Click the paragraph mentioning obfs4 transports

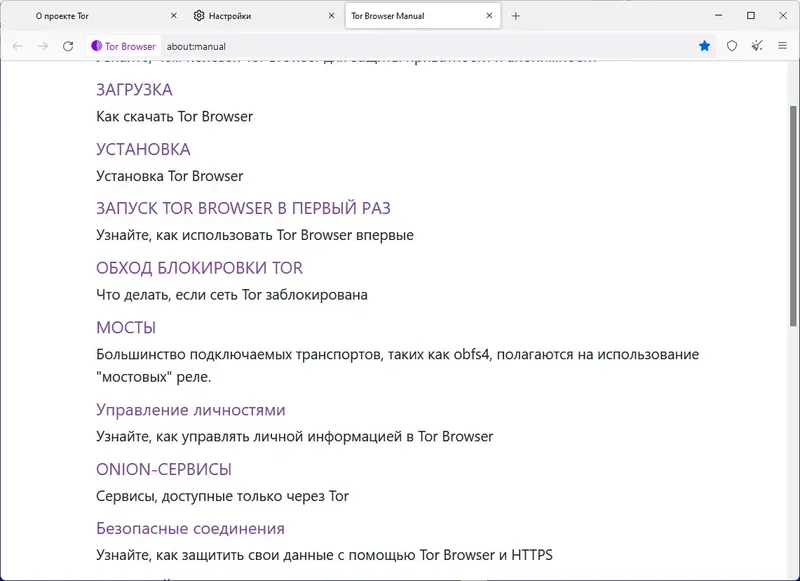pyautogui.click(x=397, y=366)
